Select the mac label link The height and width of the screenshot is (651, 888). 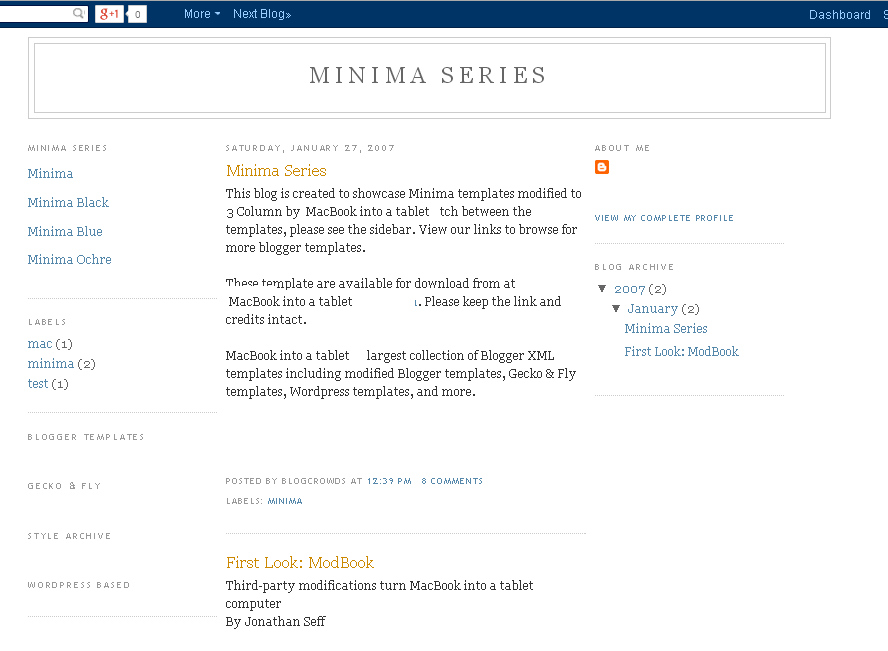40,344
